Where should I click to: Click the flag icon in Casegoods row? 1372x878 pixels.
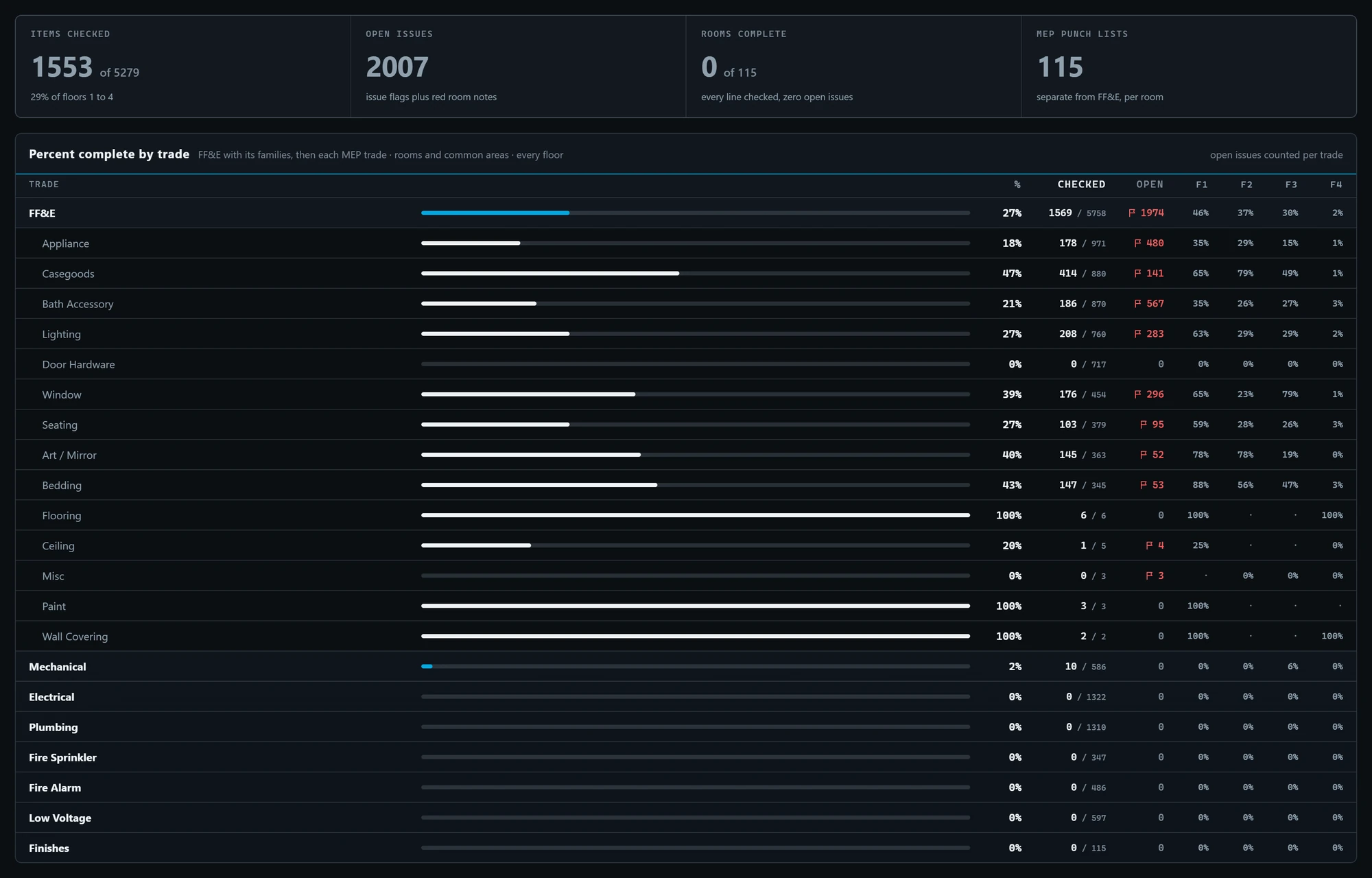click(1137, 274)
